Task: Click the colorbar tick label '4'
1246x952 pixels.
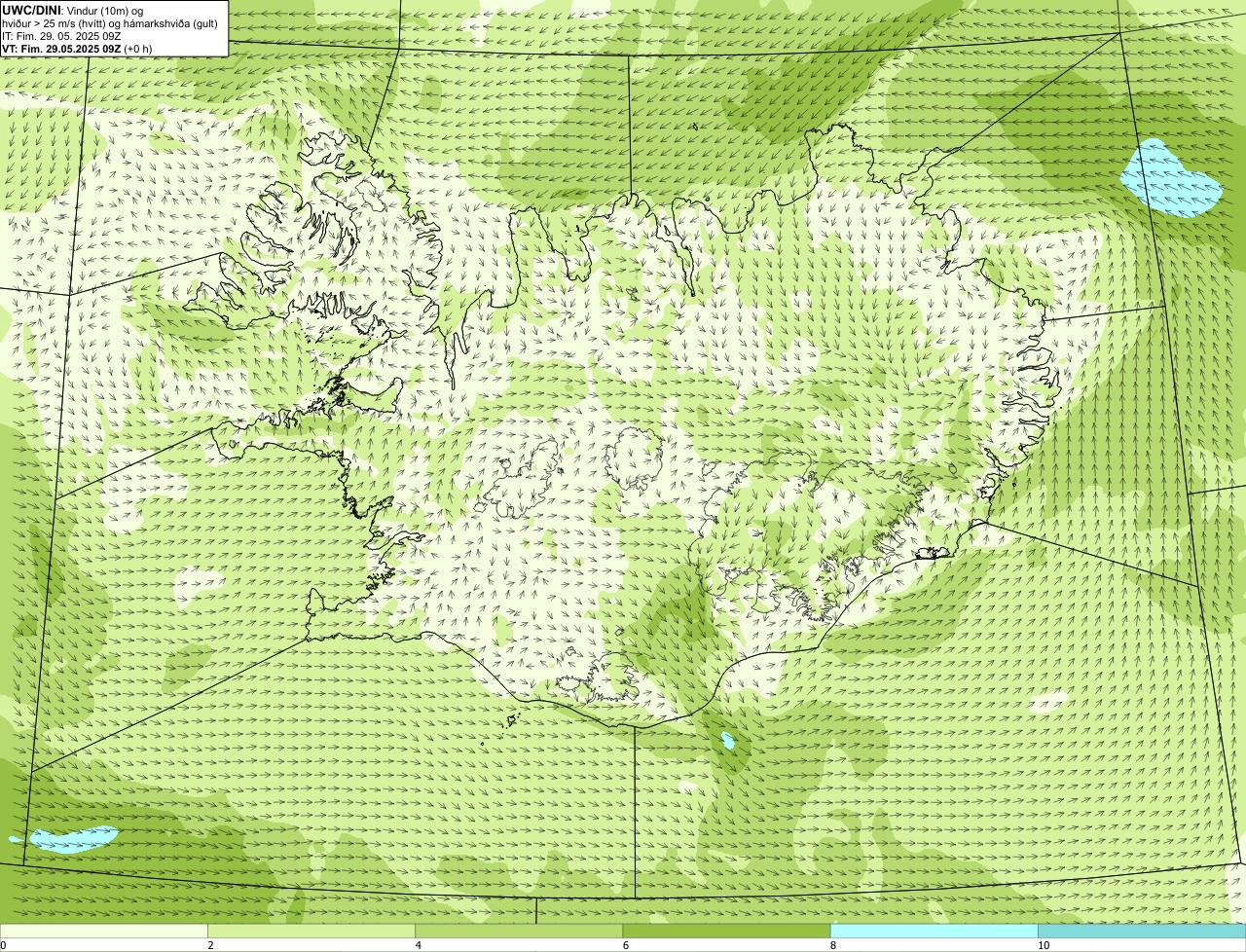Action: [x=418, y=945]
